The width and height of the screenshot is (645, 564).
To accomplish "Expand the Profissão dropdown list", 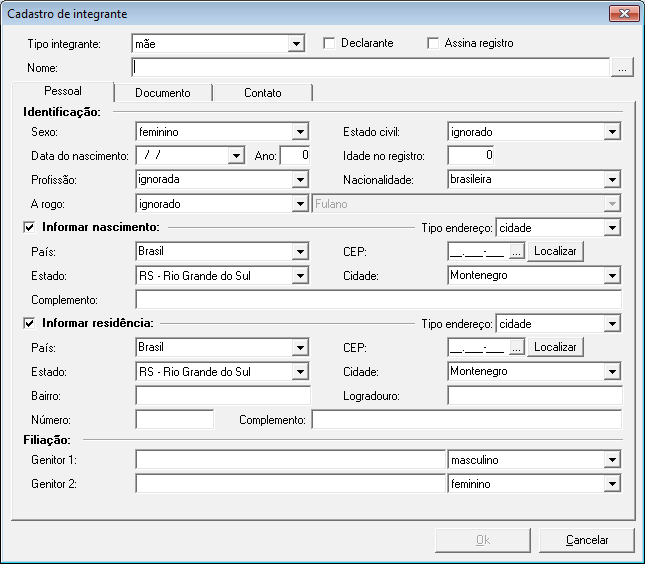I will tap(300, 180).
